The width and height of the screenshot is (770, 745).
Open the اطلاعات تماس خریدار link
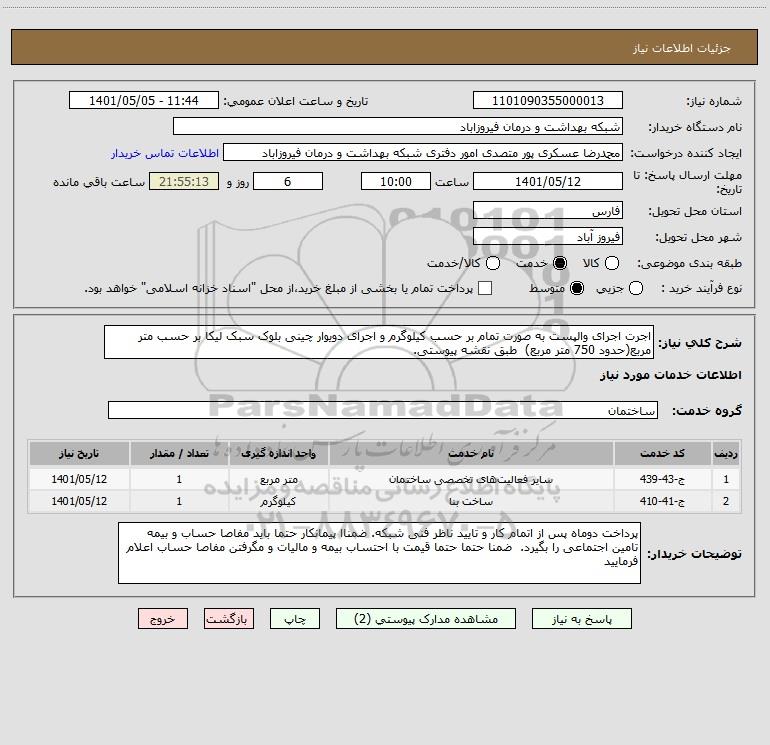click(165, 153)
